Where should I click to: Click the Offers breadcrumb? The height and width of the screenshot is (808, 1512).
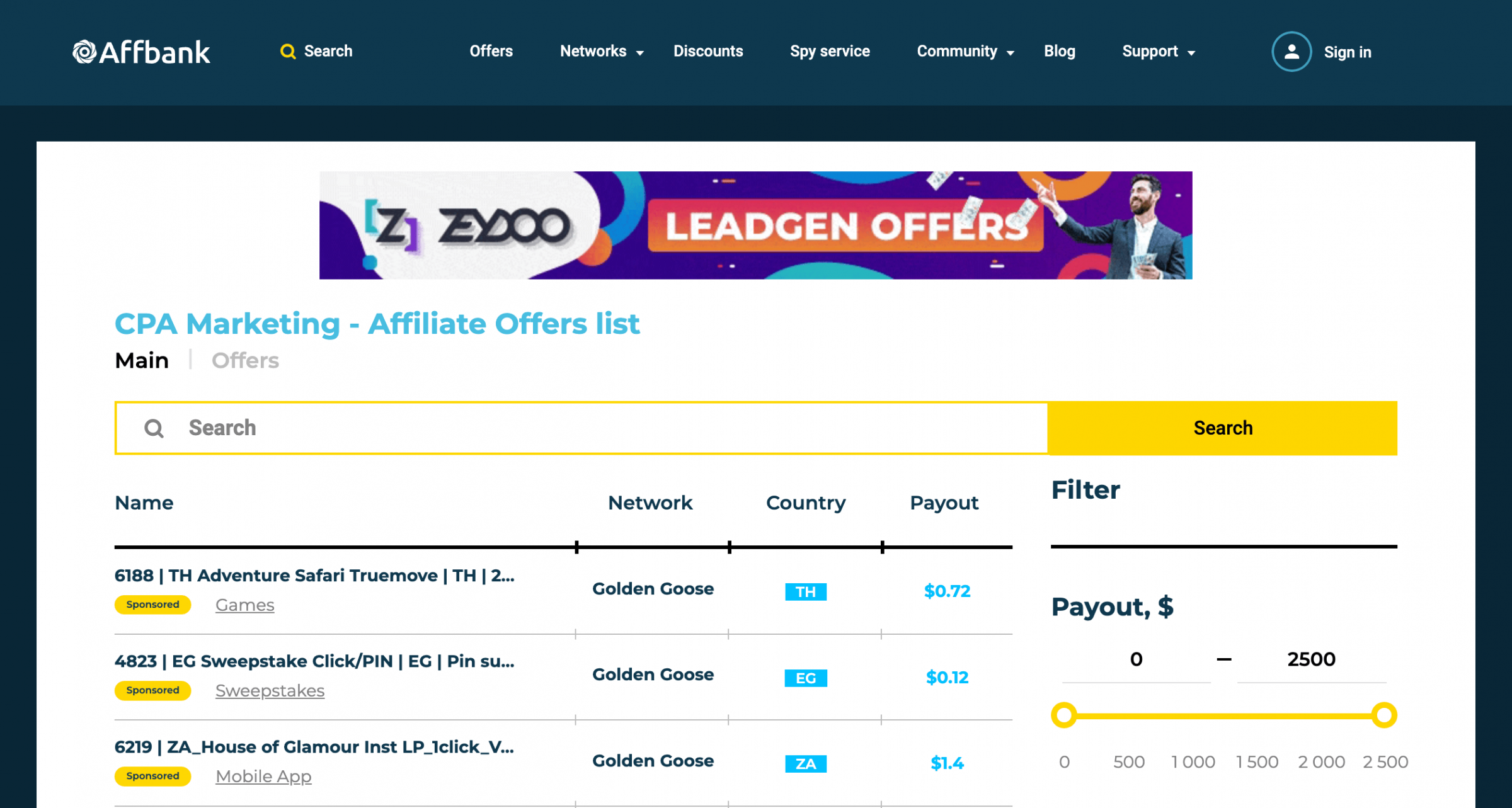pos(245,361)
